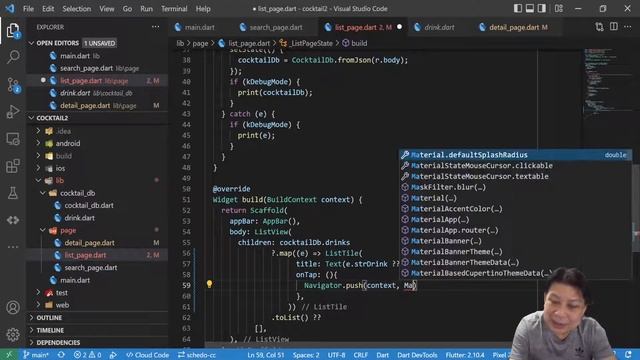Open Explorer views and more actions ellipsis

point(156,27)
